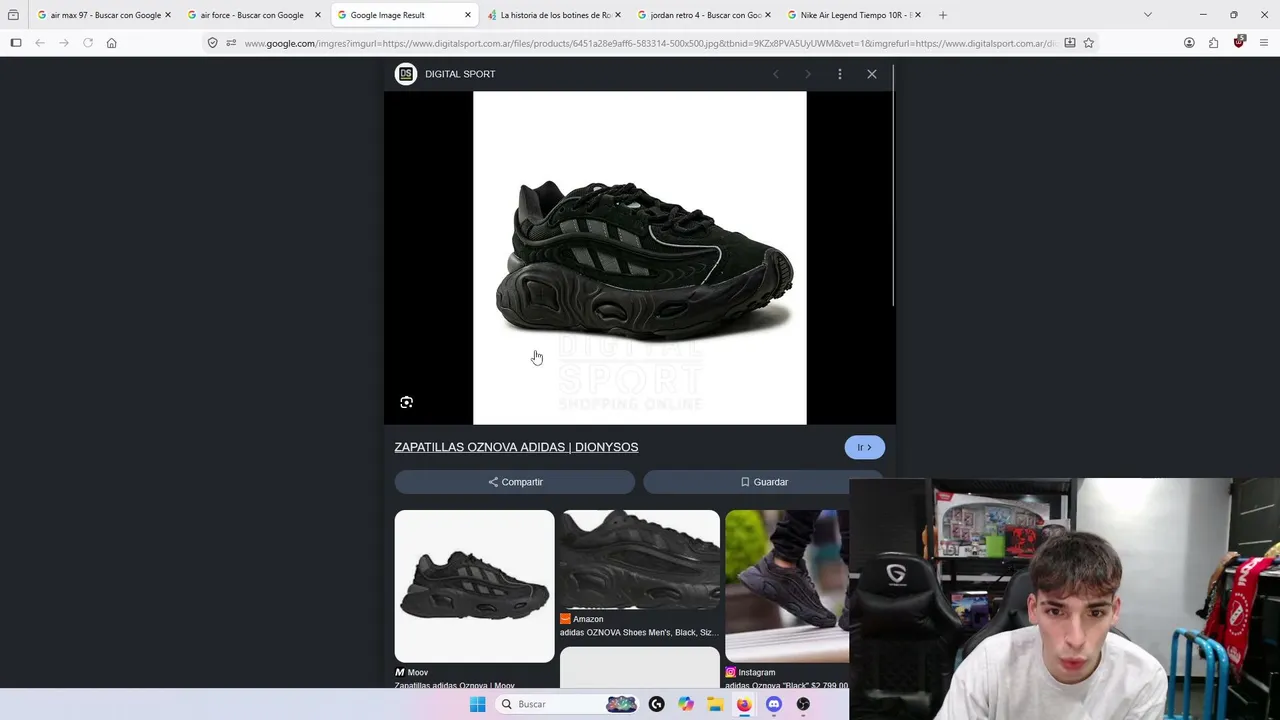The image size is (1280, 720).
Task: Toggle the sidebar button in the browser toolbar
Action: point(16,43)
